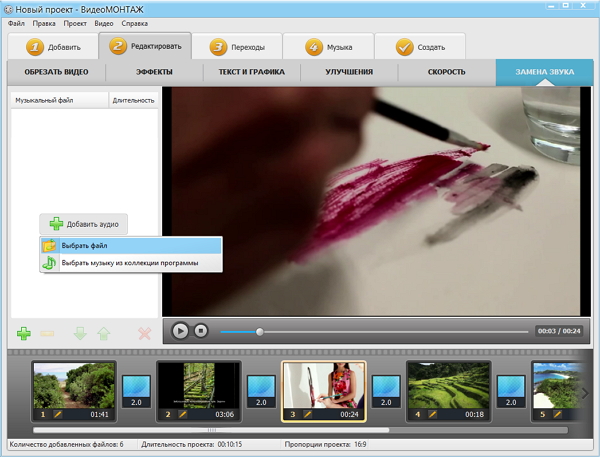
Task: Open transition between clips 1 and 2
Action: pyautogui.click(x=136, y=391)
